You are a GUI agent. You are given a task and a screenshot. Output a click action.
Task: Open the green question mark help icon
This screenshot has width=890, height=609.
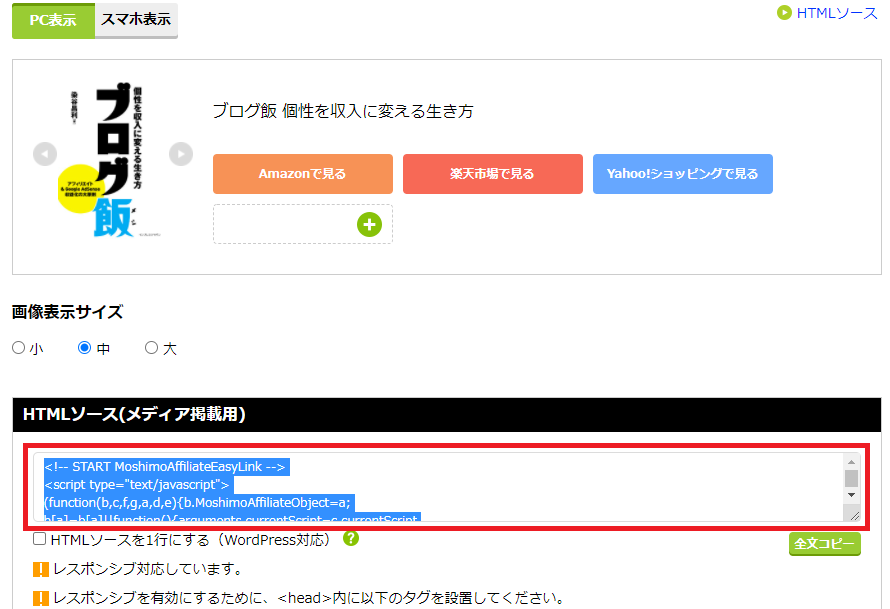[351, 538]
